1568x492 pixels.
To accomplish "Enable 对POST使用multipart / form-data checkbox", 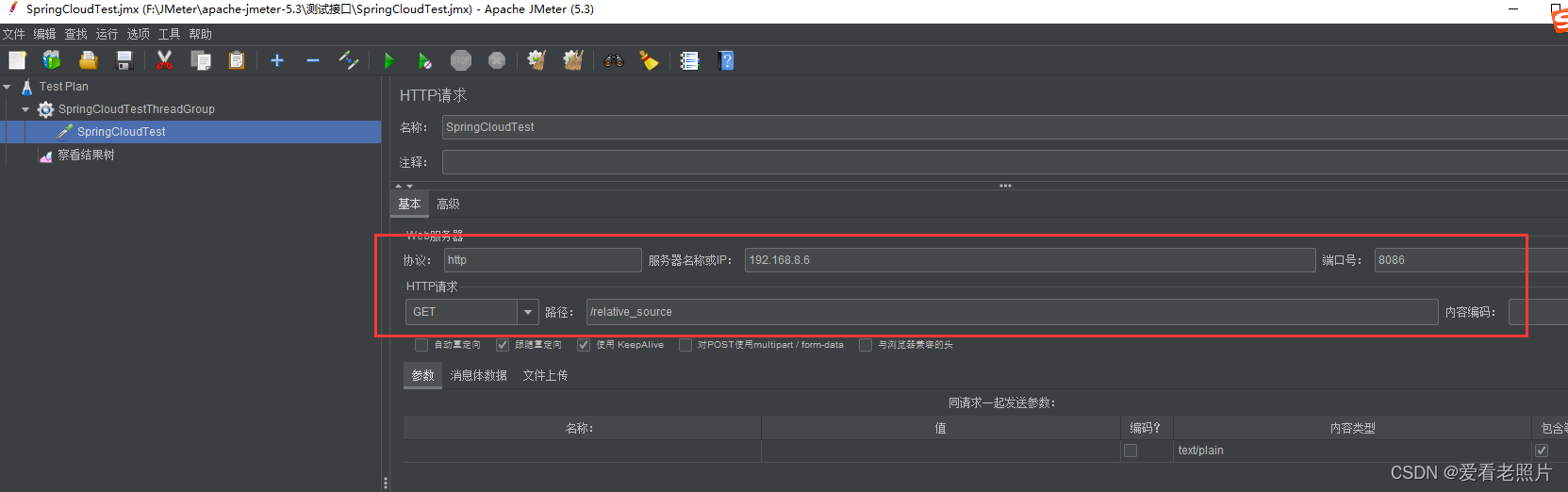I will click(685, 345).
